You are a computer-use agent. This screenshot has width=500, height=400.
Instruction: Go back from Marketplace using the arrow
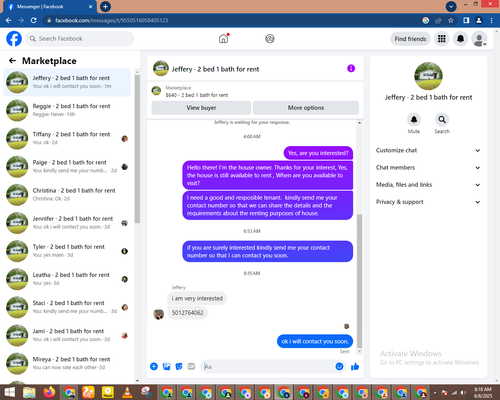point(12,60)
